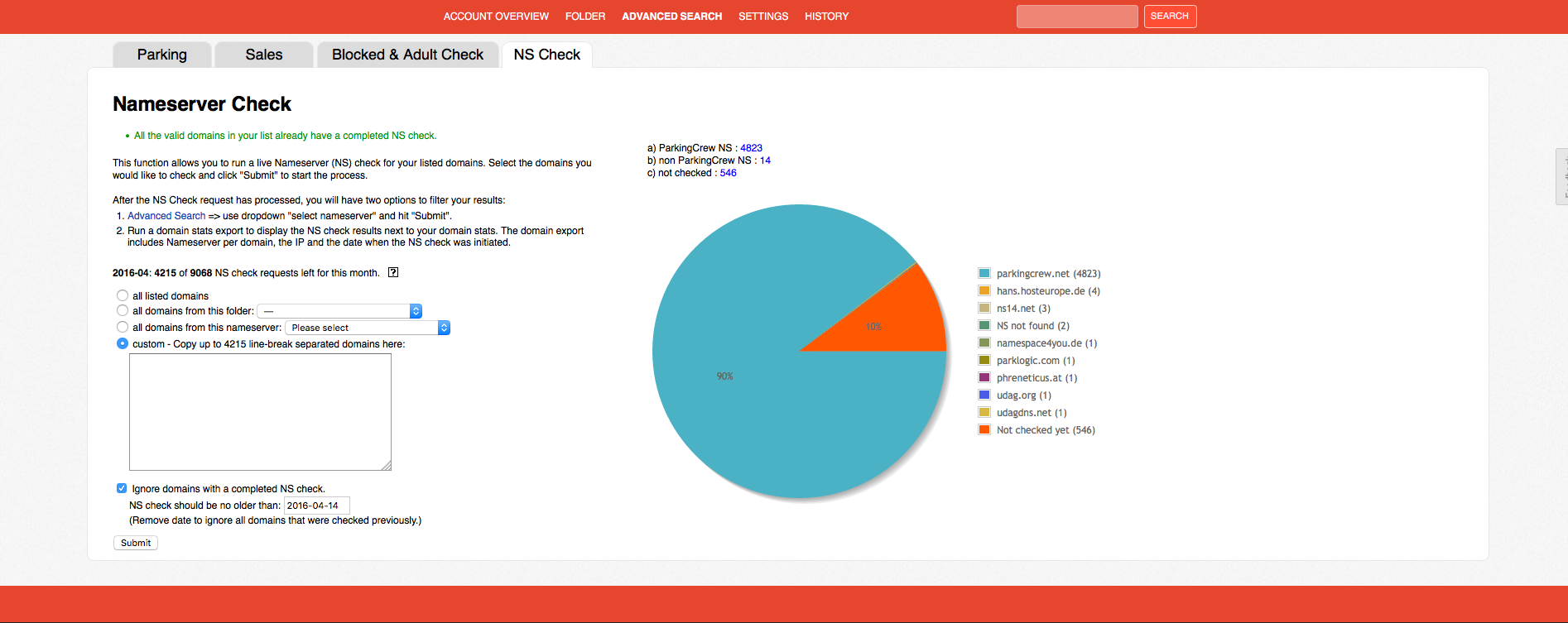
Task: Choose the 'all domains from this nameserver' option
Action: [123, 328]
